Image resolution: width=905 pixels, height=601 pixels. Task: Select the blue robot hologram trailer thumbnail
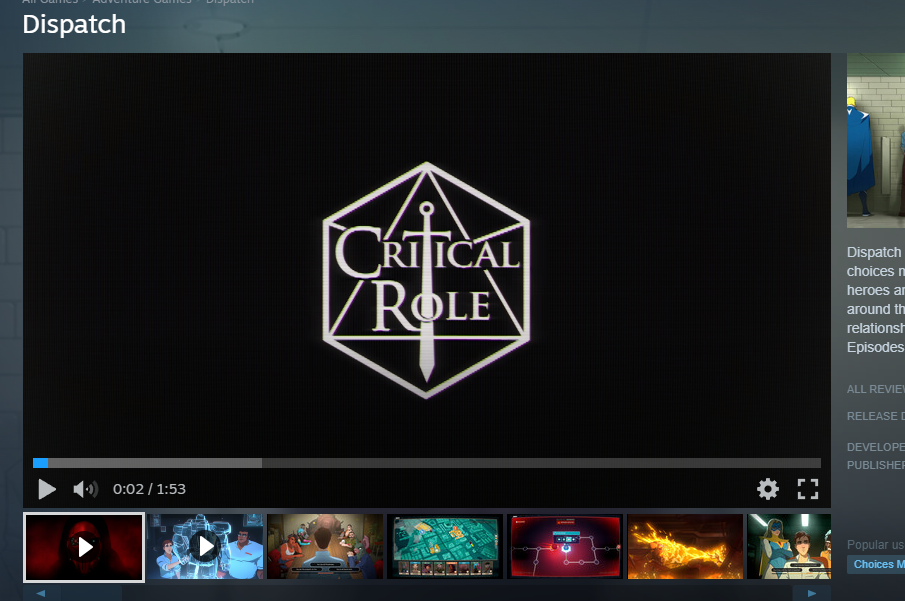tap(205, 547)
